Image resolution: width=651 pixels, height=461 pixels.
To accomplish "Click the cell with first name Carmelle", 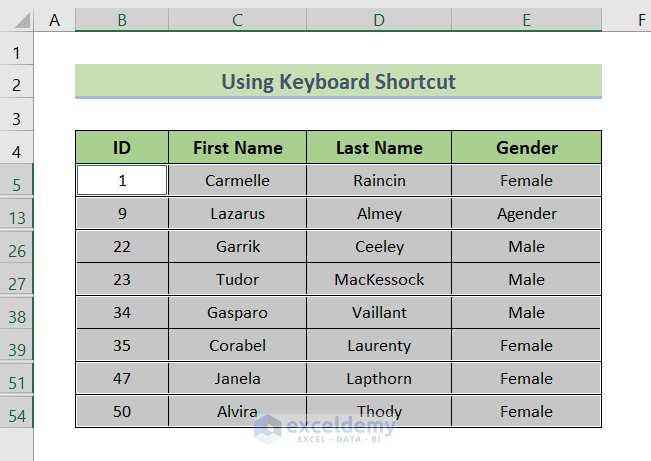I will [x=237, y=180].
